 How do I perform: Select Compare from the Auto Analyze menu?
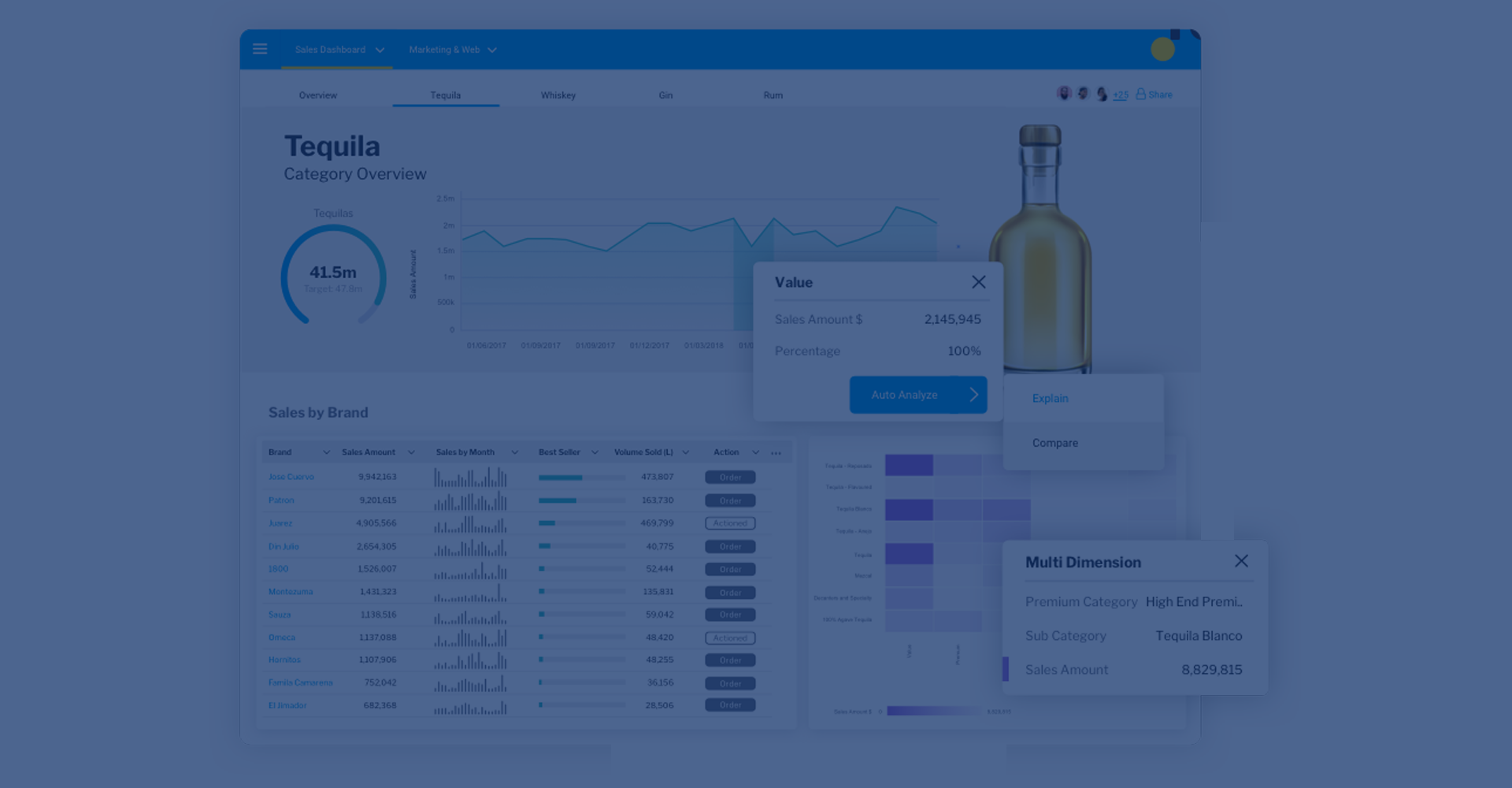point(1054,443)
